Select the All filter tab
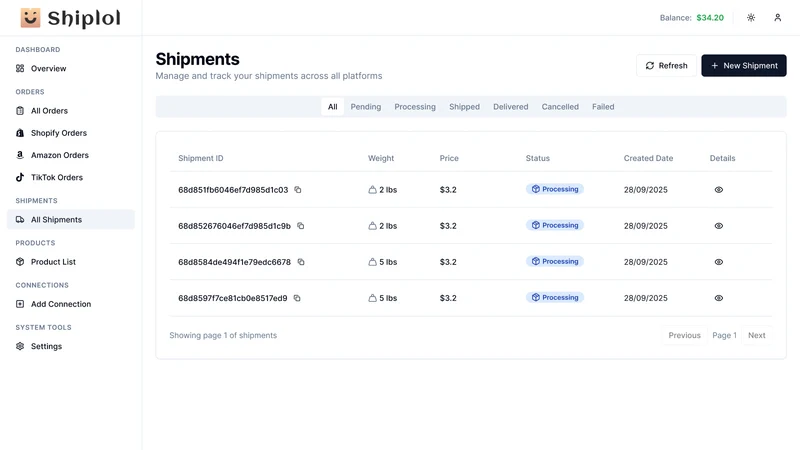This screenshot has height=450, width=800. (333, 107)
